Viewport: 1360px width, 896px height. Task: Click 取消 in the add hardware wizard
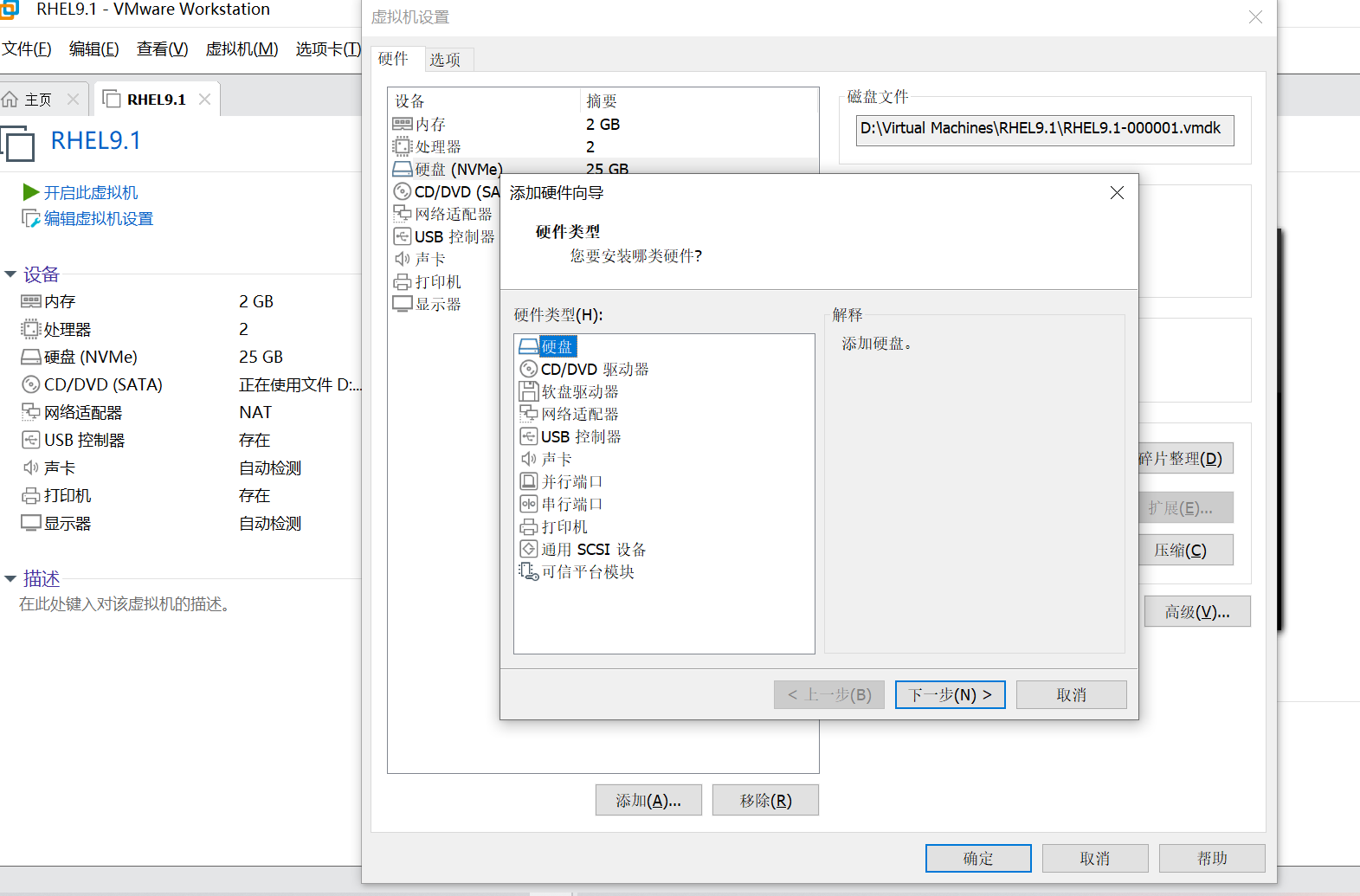pos(1071,695)
